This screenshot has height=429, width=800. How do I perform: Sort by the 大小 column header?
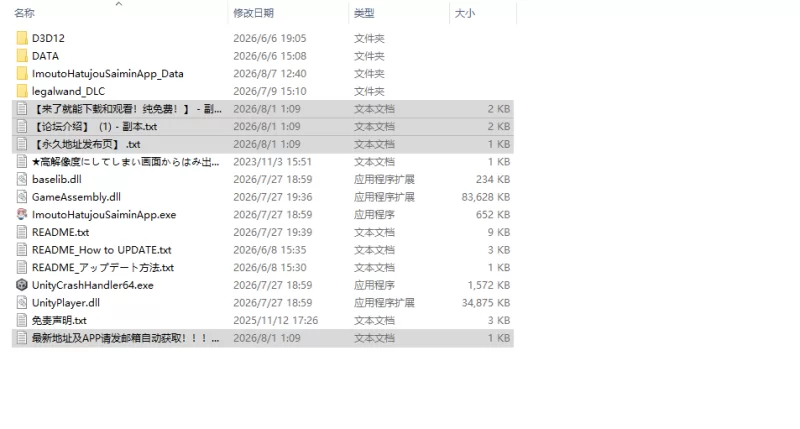pyautogui.click(x=465, y=13)
